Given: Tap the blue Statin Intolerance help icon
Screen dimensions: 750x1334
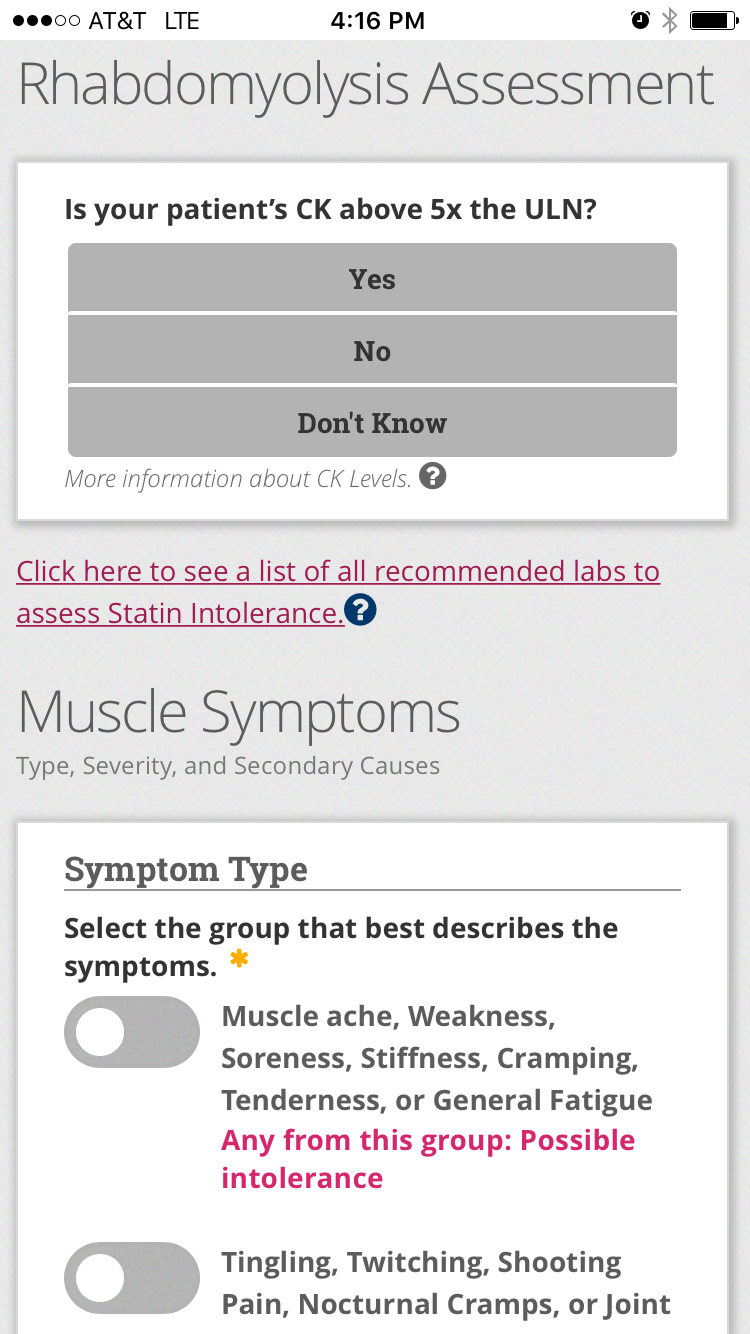Looking at the screenshot, I should pyautogui.click(x=360, y=610).
